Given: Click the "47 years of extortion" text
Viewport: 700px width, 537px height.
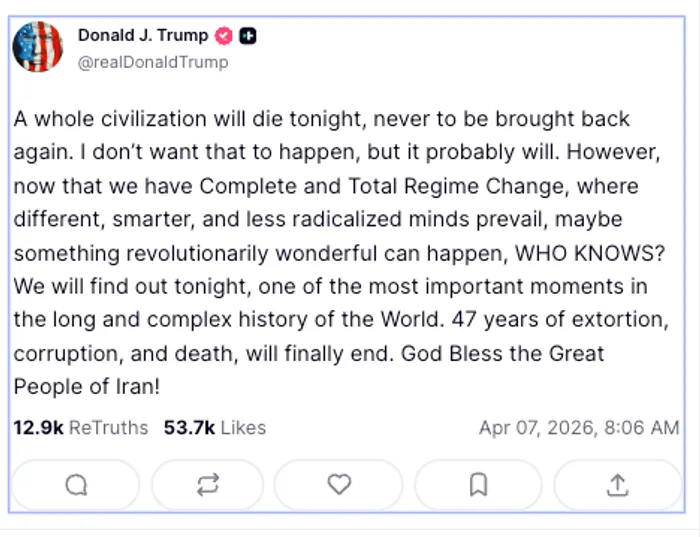Looking at the screenshot, I should click(x=558, y=320).
